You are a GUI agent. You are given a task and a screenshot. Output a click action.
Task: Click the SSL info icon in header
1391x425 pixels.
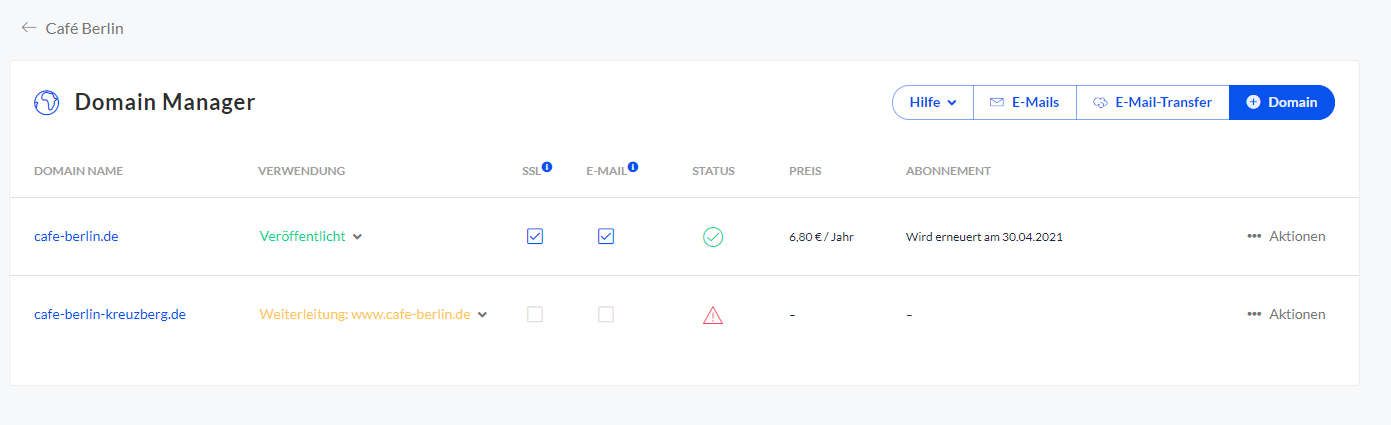(x=547, y=168)
